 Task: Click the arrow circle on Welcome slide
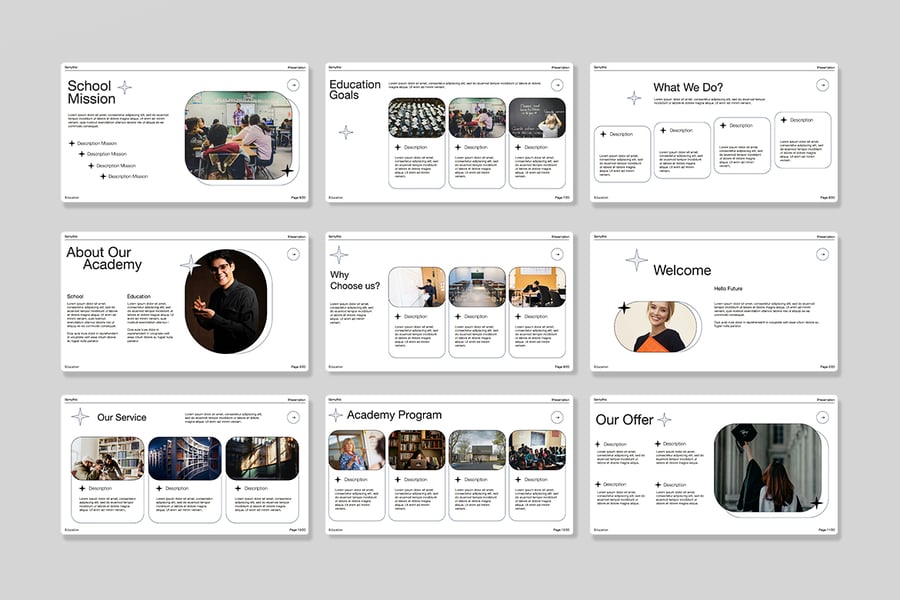coord(822,254)
